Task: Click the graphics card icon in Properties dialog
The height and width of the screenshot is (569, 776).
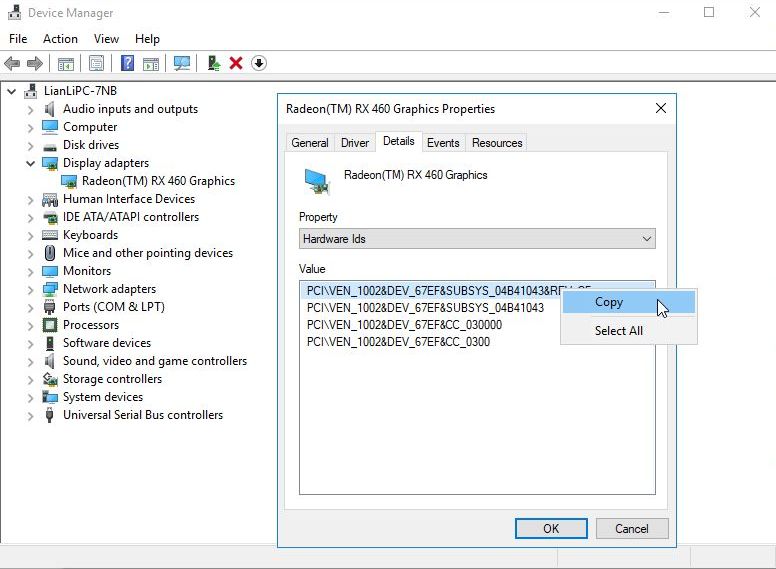Action: click(x=317, y=182)
